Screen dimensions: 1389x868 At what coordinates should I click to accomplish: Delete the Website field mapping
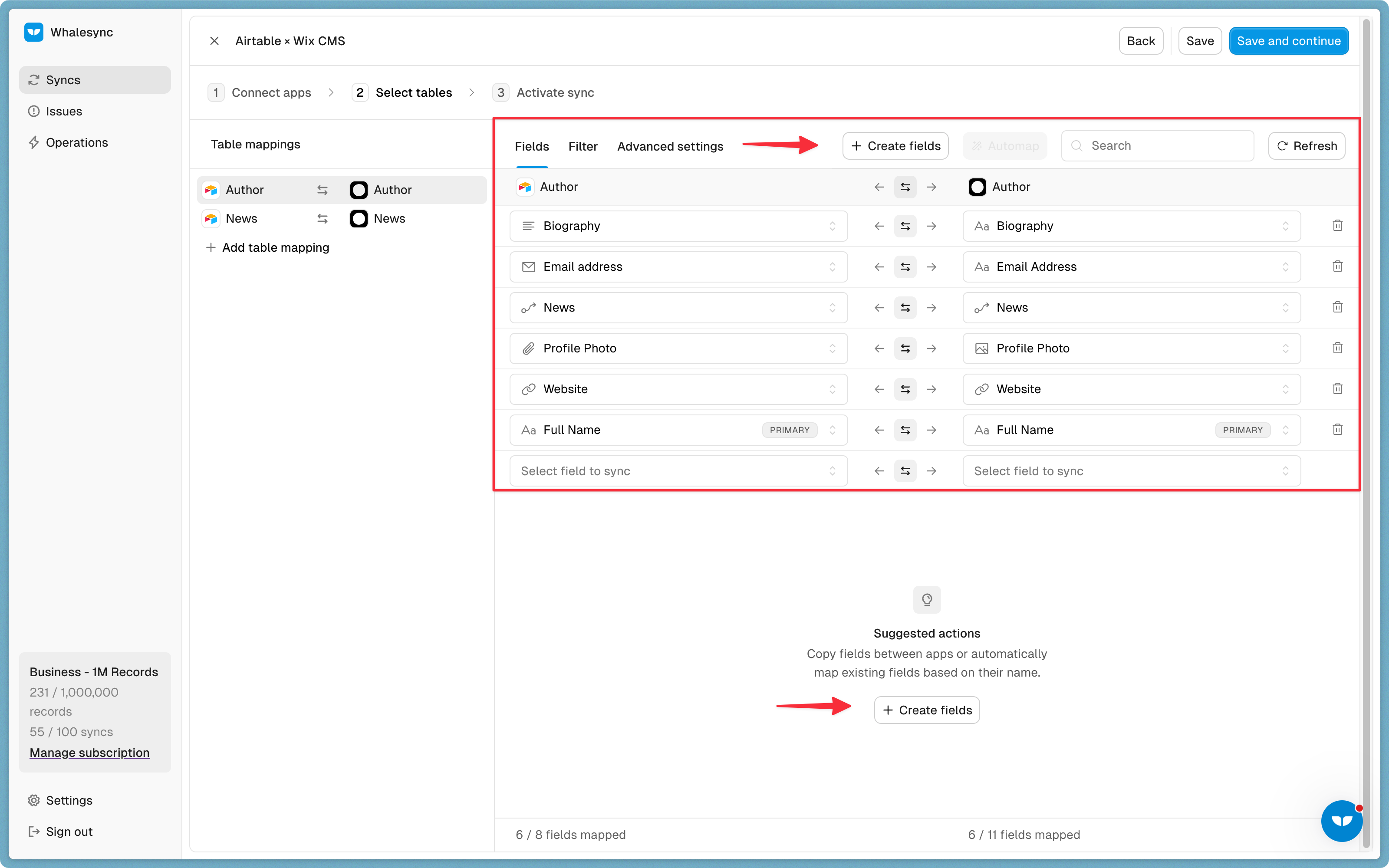(1337, 389)
